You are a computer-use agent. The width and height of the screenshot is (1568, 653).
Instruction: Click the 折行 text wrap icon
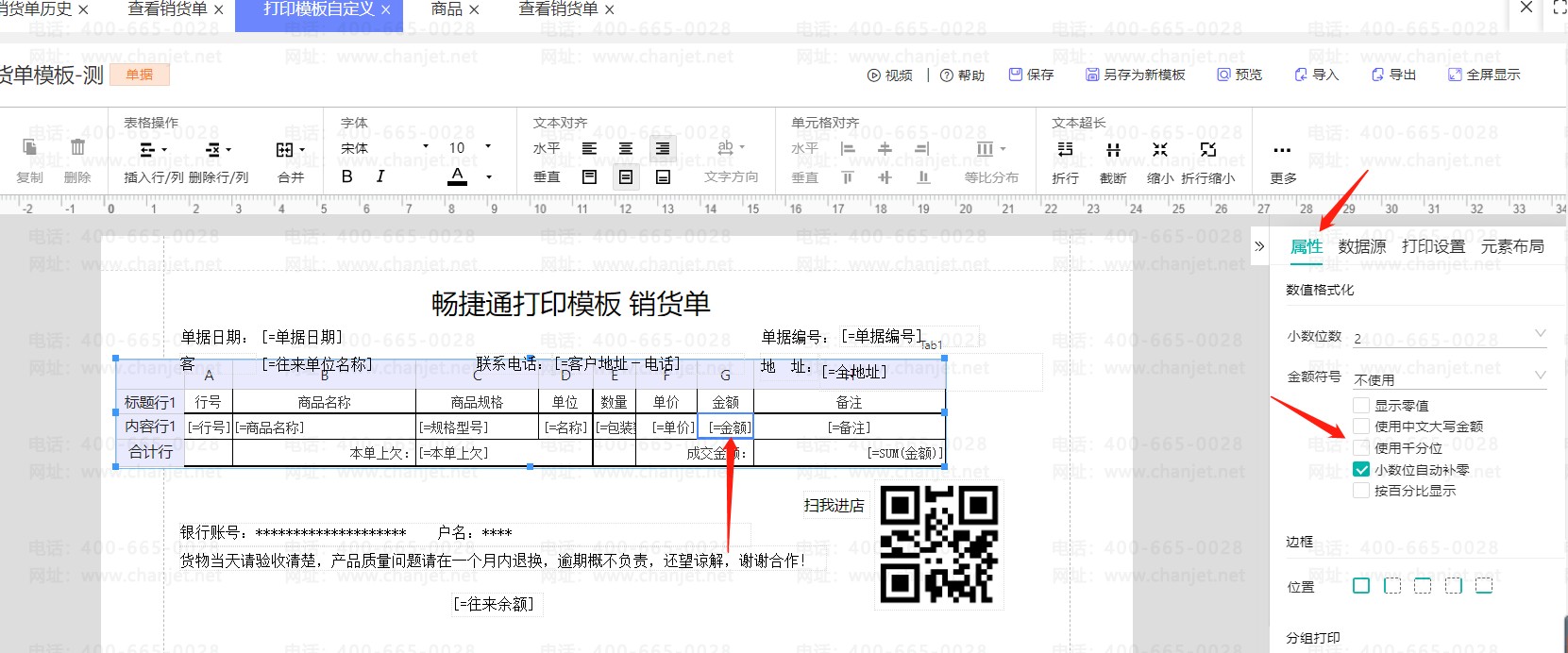(1065, 150)
